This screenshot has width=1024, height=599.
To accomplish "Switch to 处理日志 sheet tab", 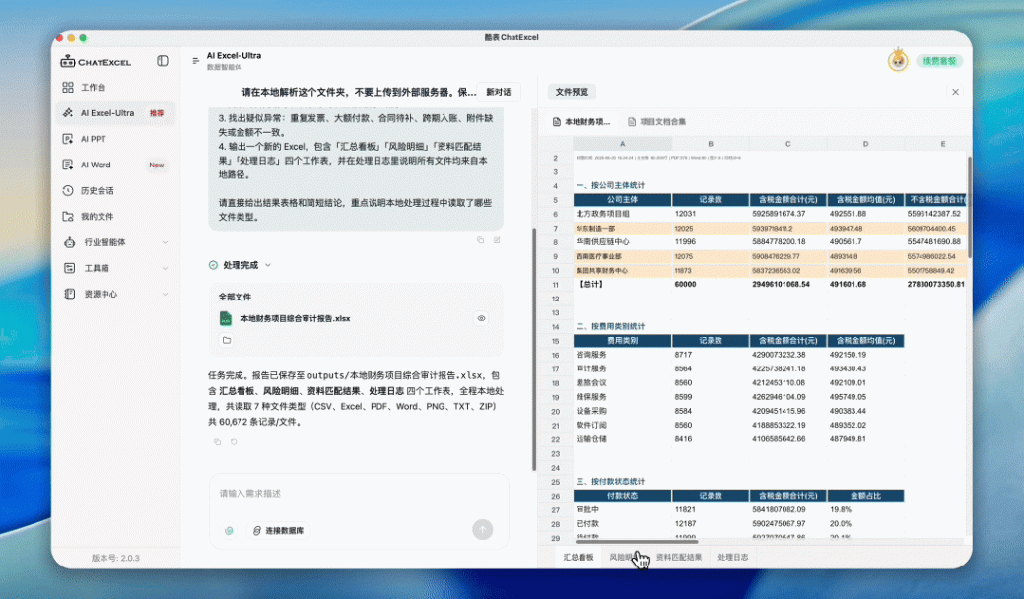I will (x=733, y=557).
